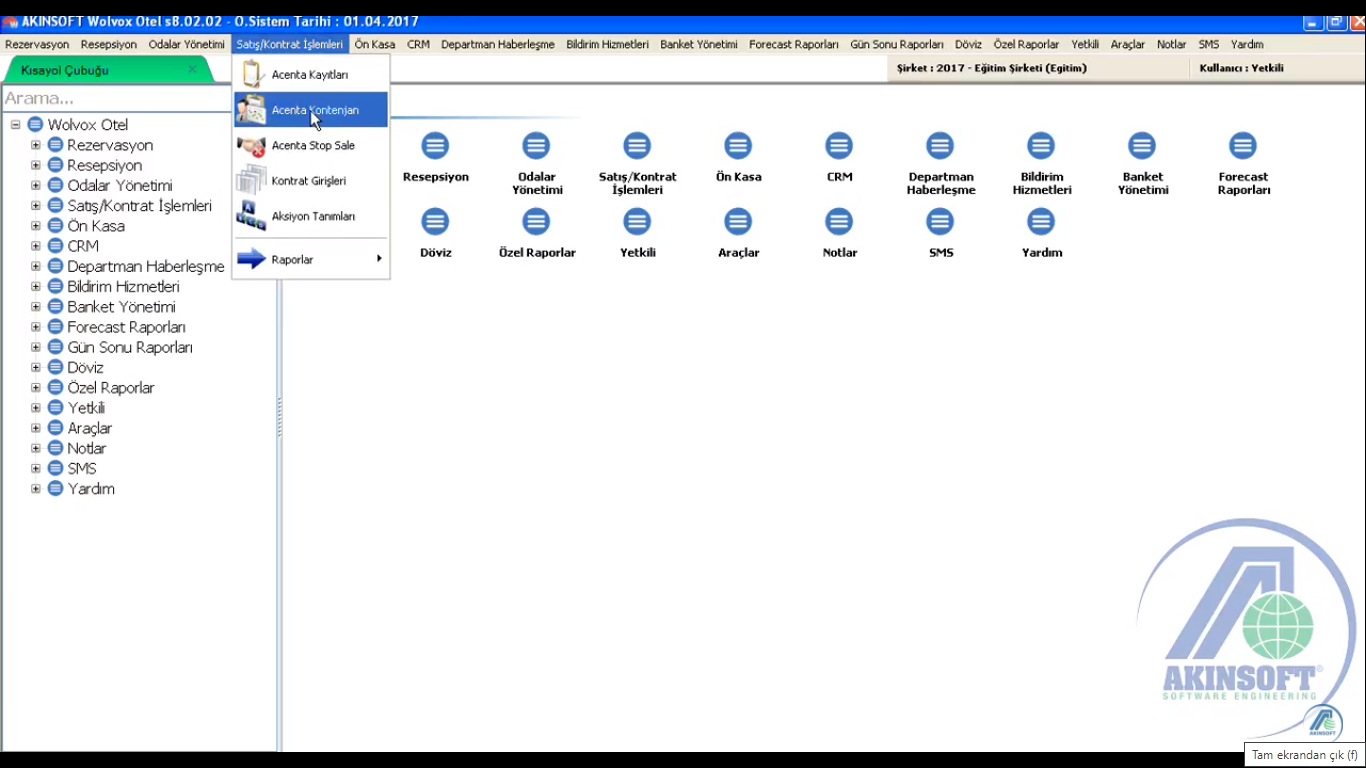Open the Özel Raporlar shortcut icon on the main panel

click(536, 222)
